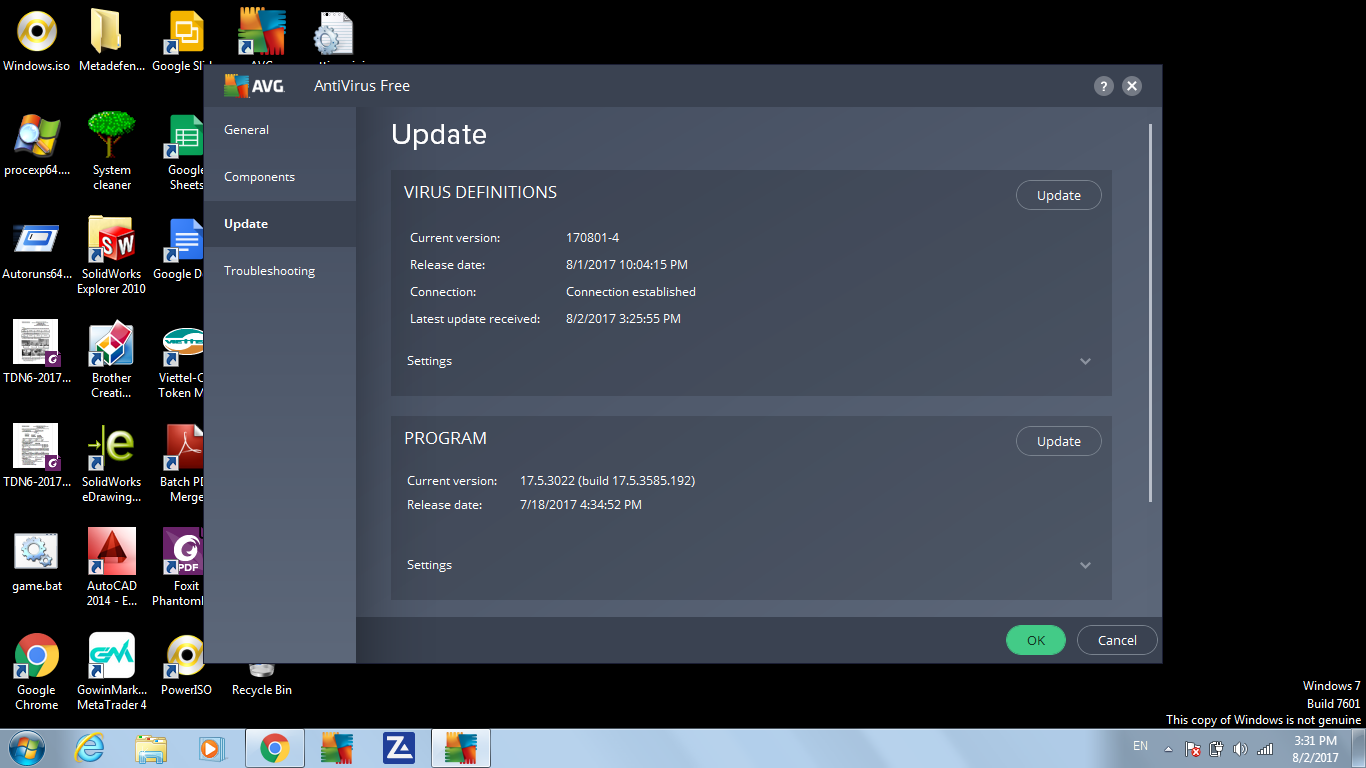Select the Google Docs desktop shortcut

click(x=186, y=250)
